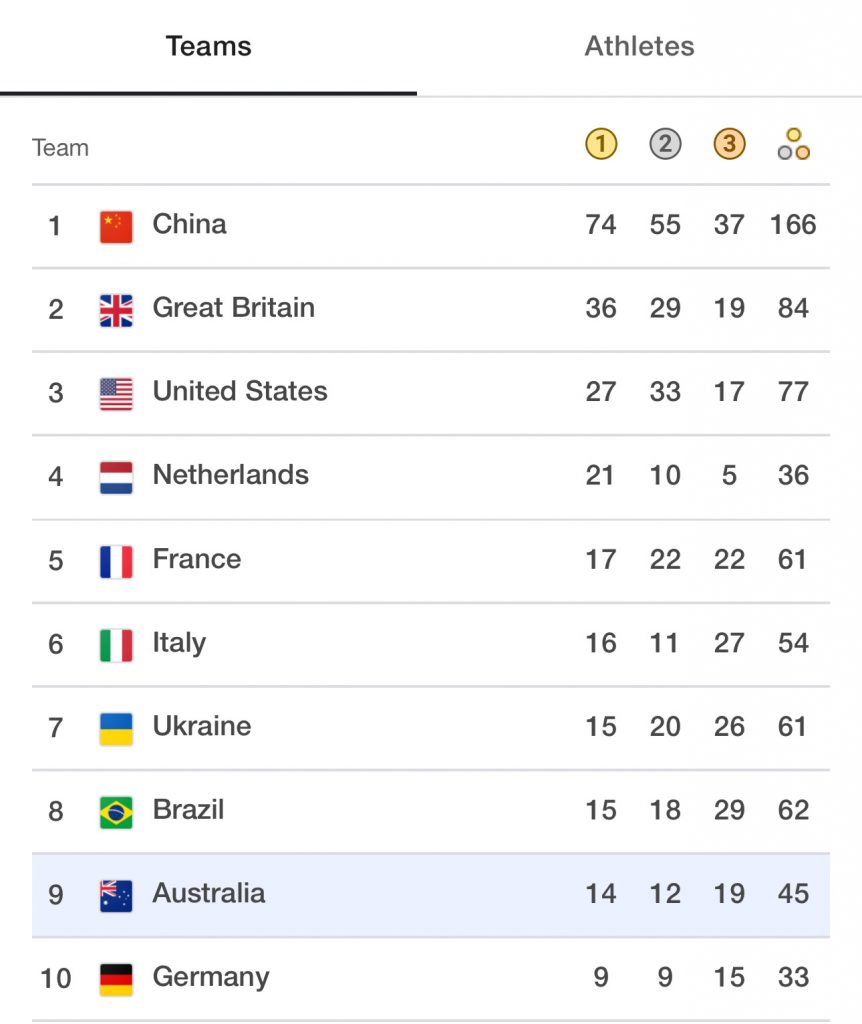The width and height of the screenshot is (862, 1024).
Task: Select the Teams tab
Action: click(208, 46)
